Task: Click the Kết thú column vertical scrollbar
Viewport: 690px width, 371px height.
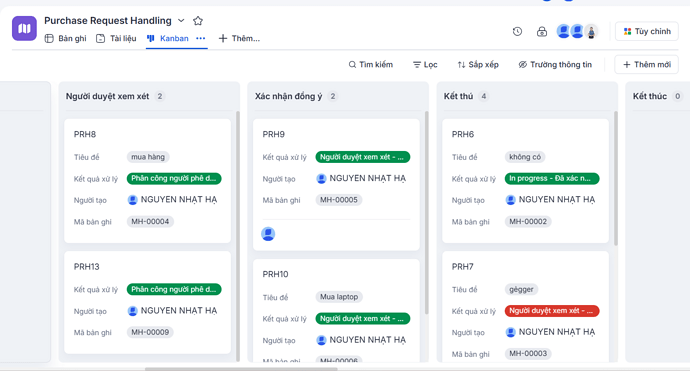Action: 616,178
